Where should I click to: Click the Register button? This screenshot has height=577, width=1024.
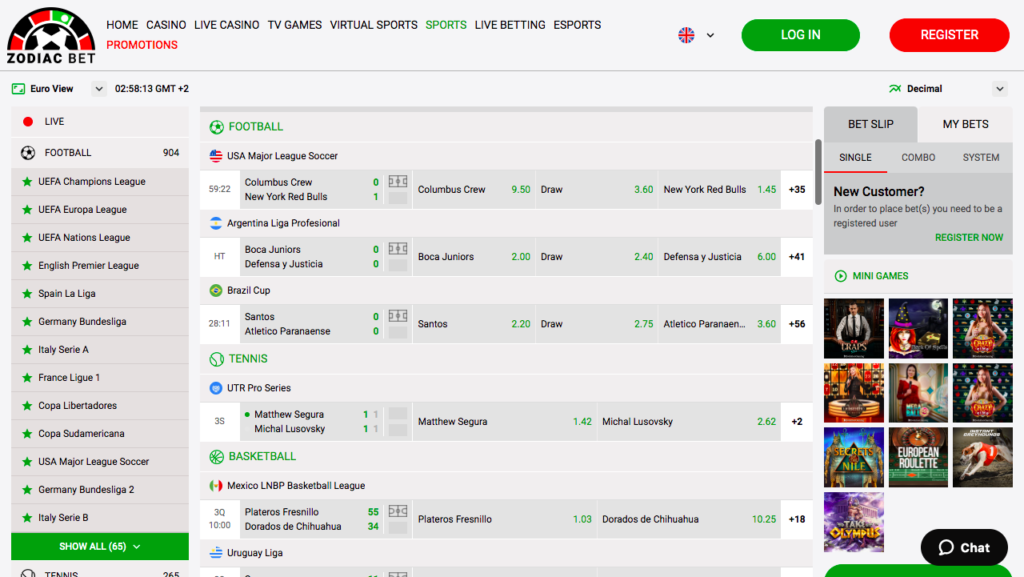tap(950, 35)
